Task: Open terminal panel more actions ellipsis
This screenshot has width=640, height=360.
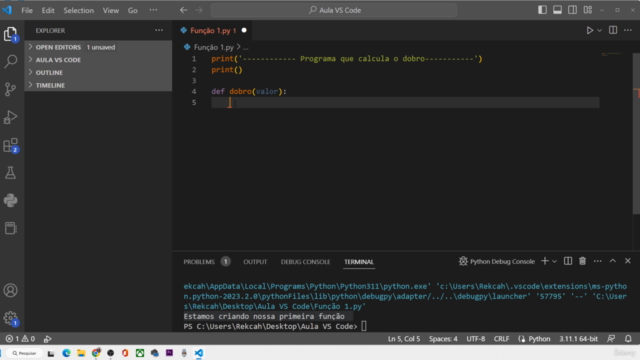Action: point(598,261)
